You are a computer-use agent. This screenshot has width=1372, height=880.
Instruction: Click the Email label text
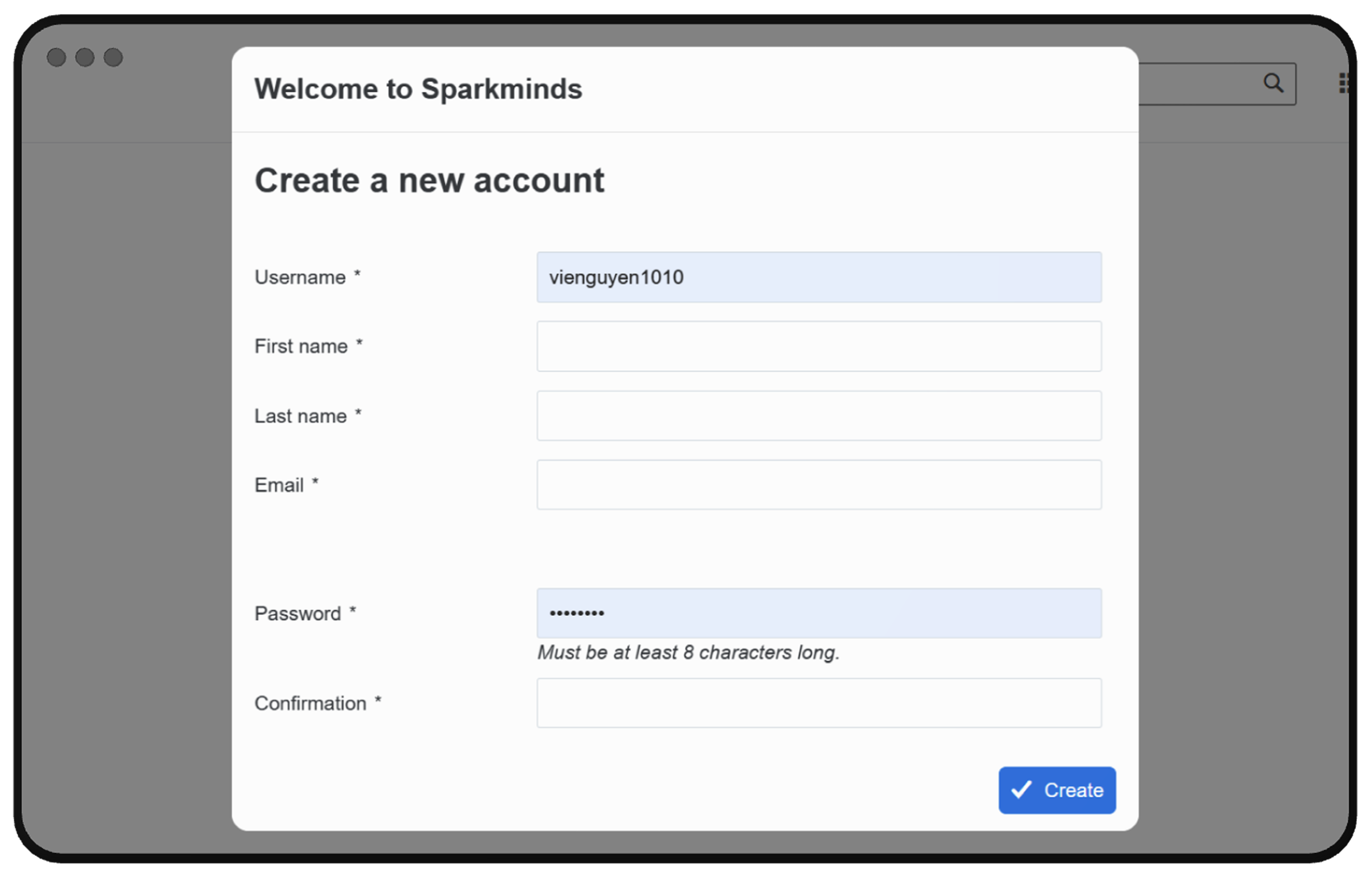coord(279,485)
